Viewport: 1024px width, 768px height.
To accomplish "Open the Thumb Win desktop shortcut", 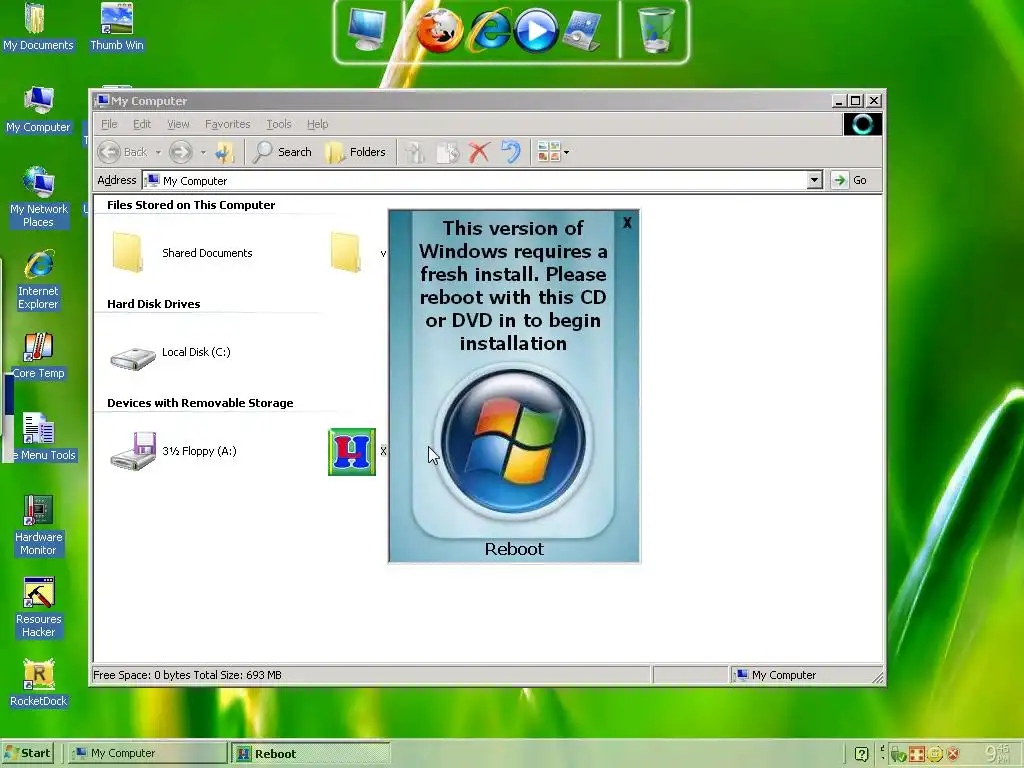I will coord(117,26).
